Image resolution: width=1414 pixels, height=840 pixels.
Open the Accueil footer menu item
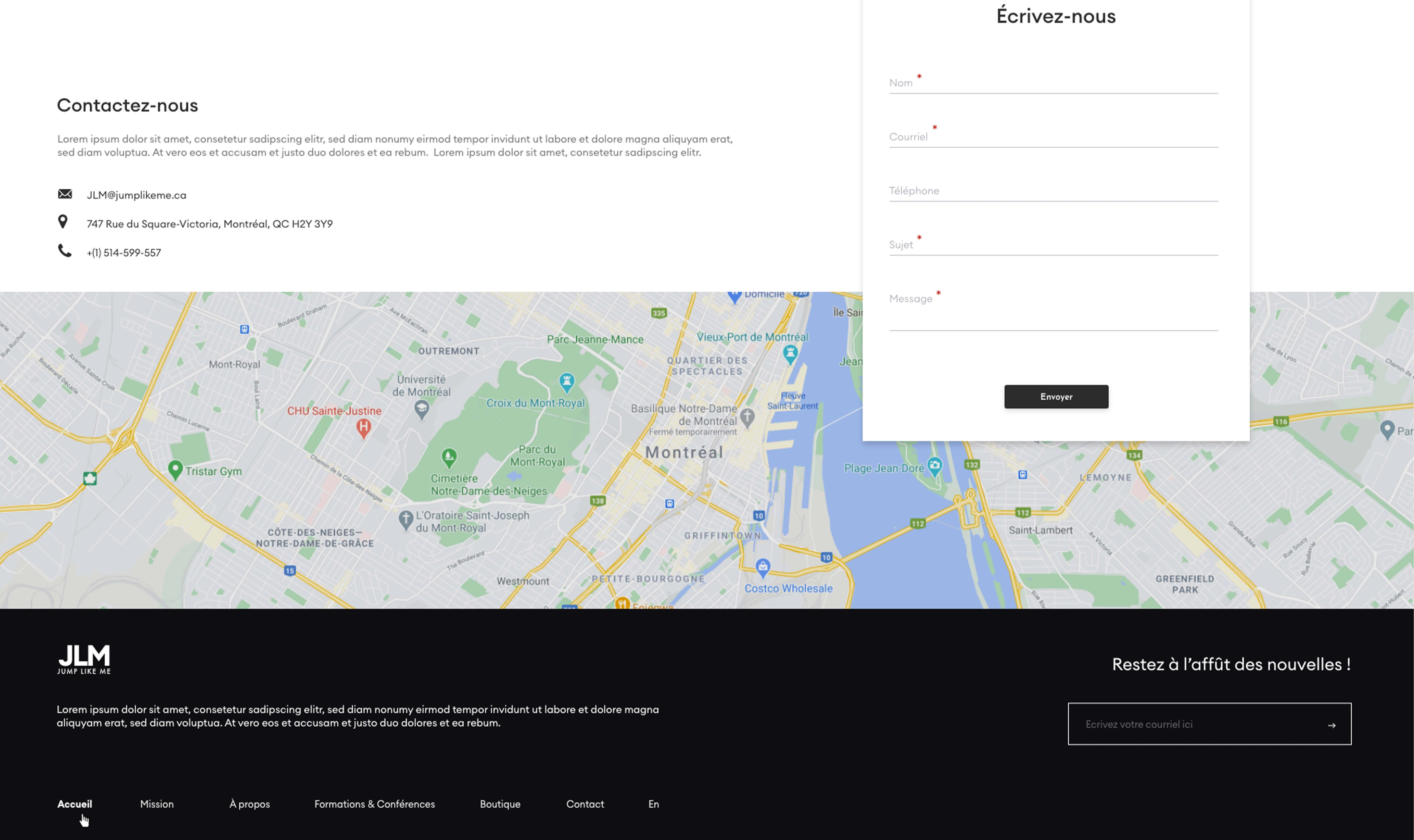click(75, 804)
